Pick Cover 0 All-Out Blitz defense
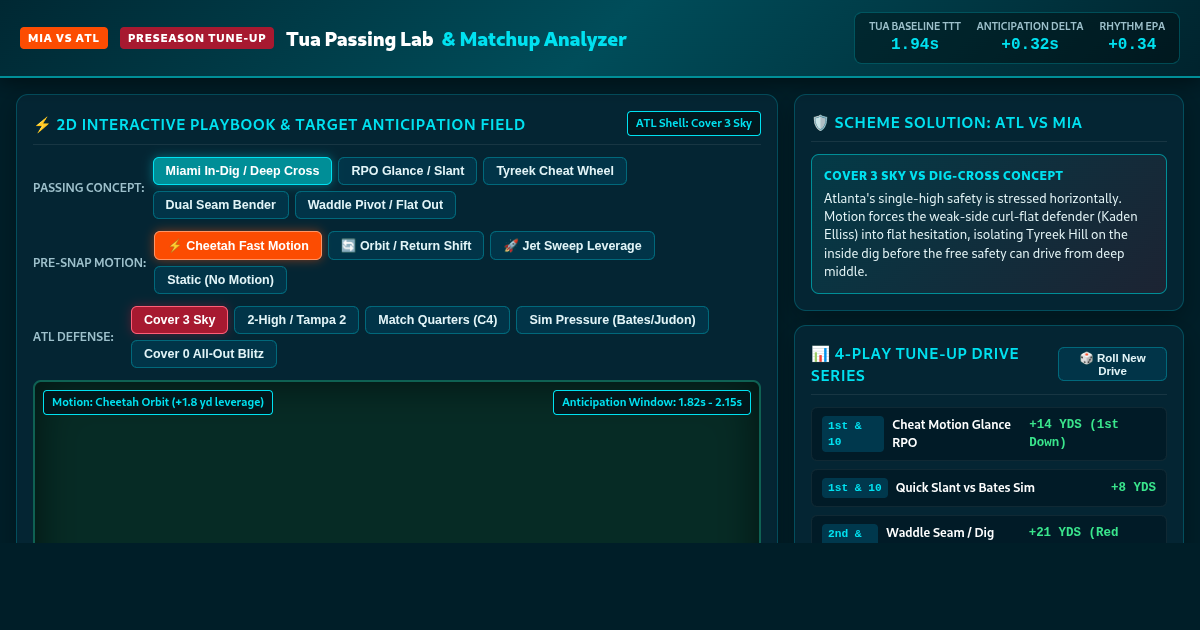Screen dimensions: 1200x630 click(204, 354)
